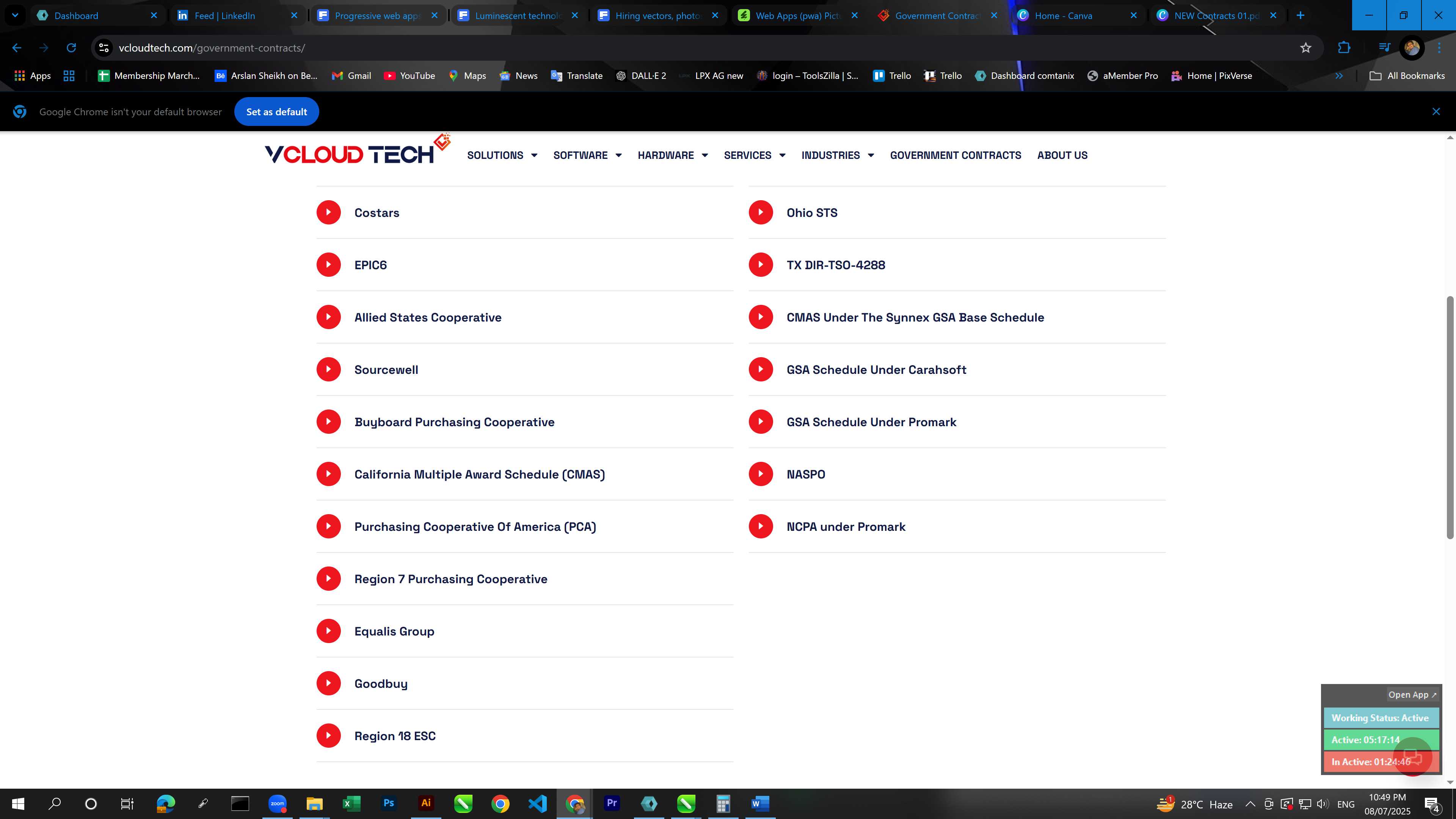Open About Us nav item
The width and height of the screenshot is (1456, 819).
pyautogui.click(x=1062, y=155)
